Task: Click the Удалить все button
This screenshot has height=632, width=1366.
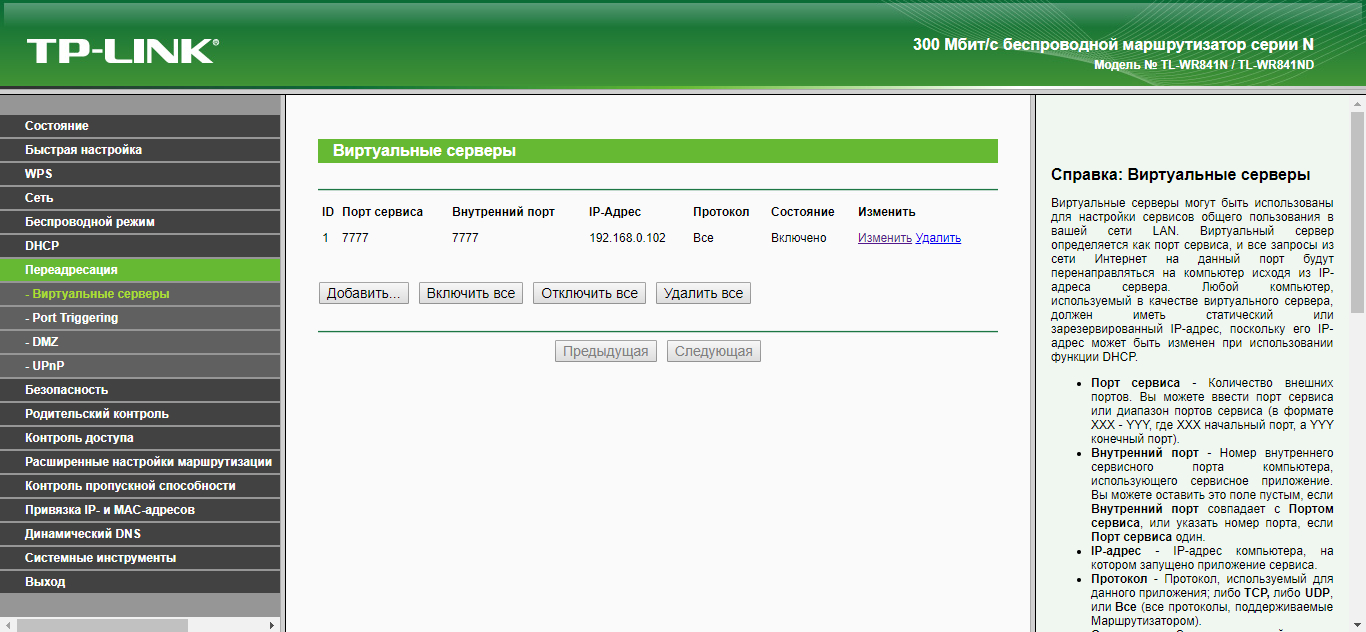Action: click(703, 293)
